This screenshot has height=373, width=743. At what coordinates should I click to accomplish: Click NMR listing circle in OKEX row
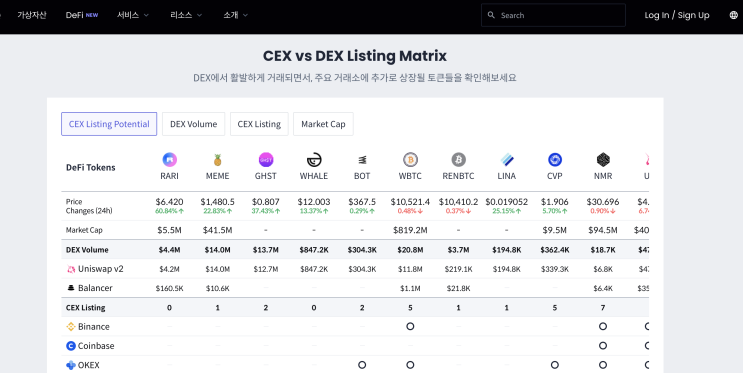603,365
